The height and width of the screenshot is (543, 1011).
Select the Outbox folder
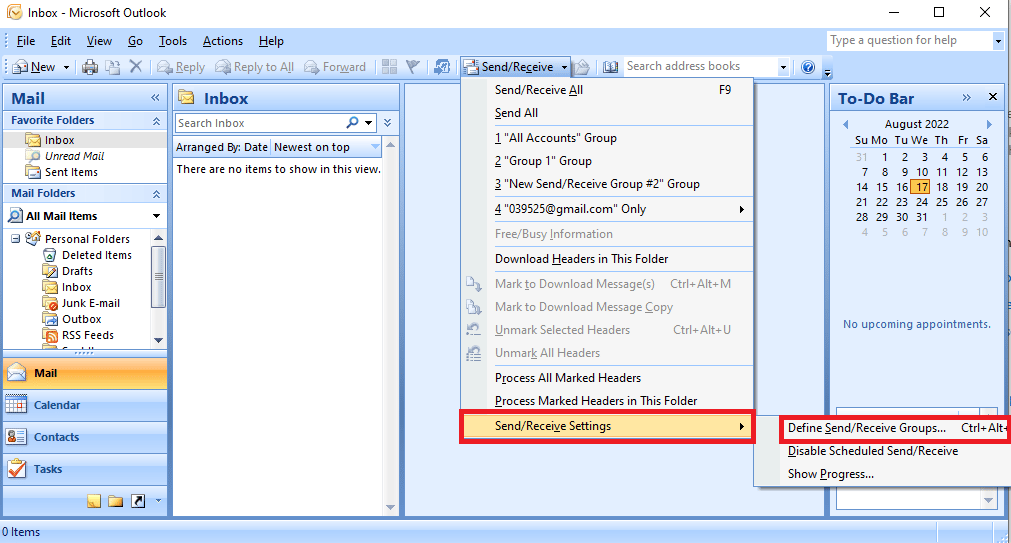(82, 319)
